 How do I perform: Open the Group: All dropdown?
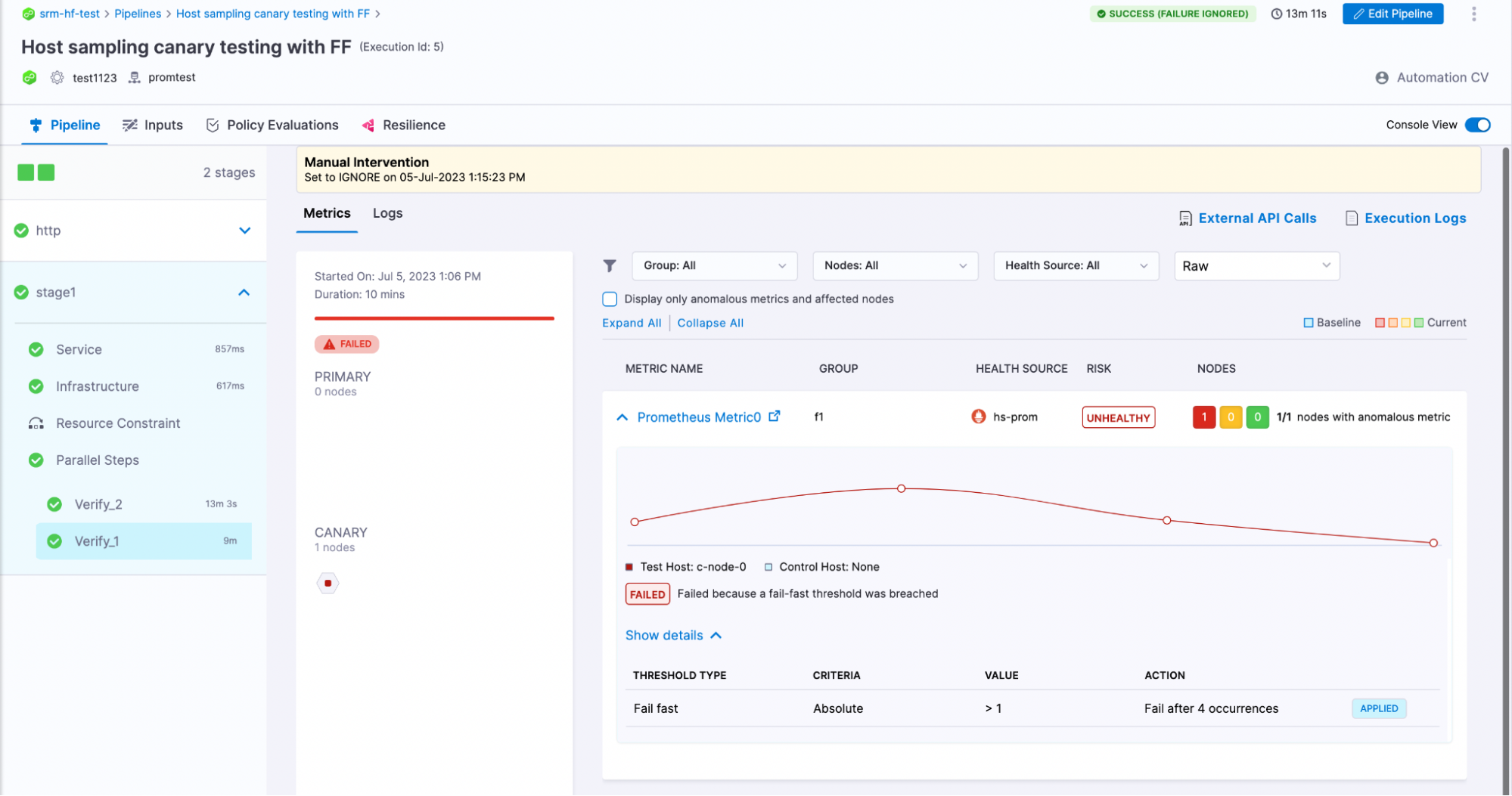pyautogui.click(x=714, y=265)
